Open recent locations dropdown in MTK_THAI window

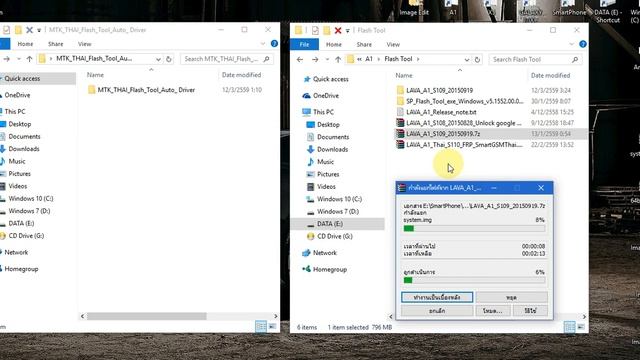18,59
